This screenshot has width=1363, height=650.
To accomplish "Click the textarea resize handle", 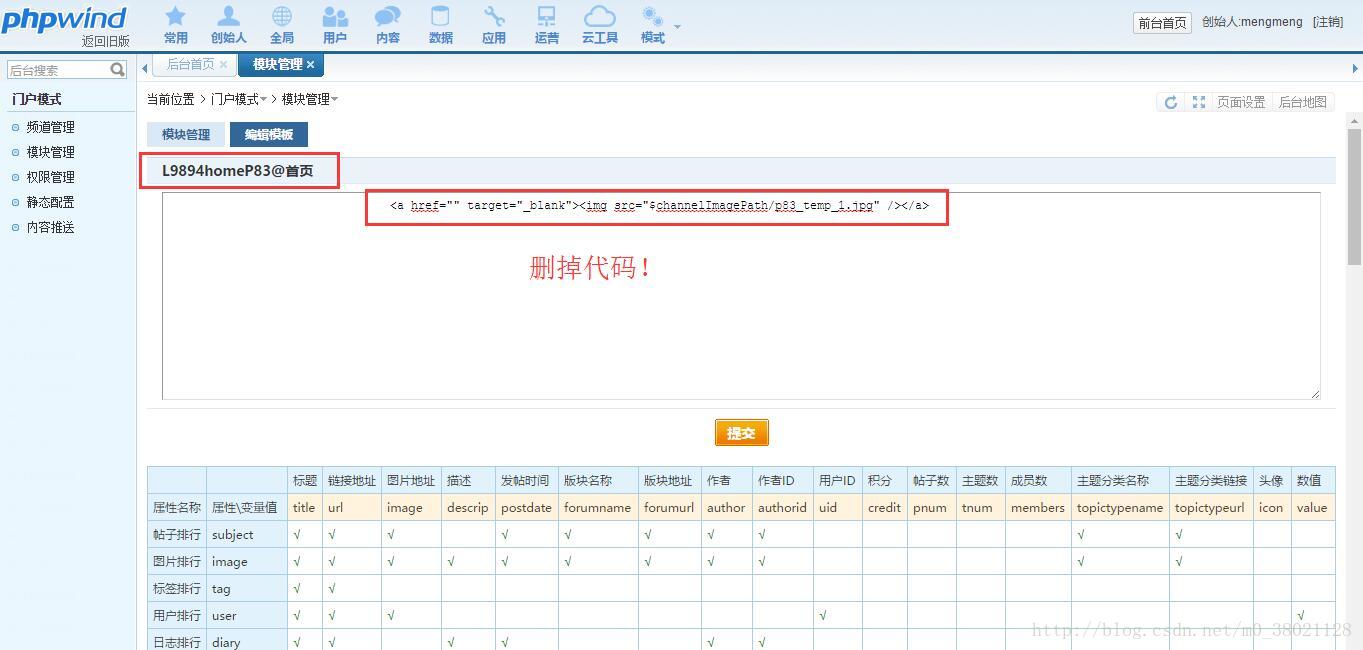I will 1315,394.
